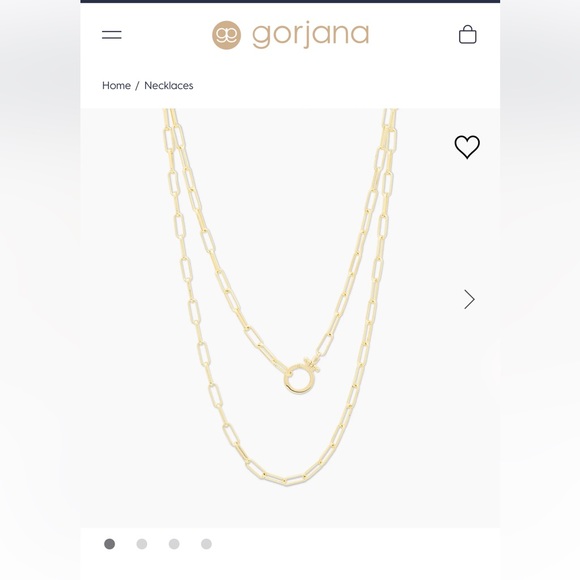Open the hamburger navigation menu

[112, 35]
